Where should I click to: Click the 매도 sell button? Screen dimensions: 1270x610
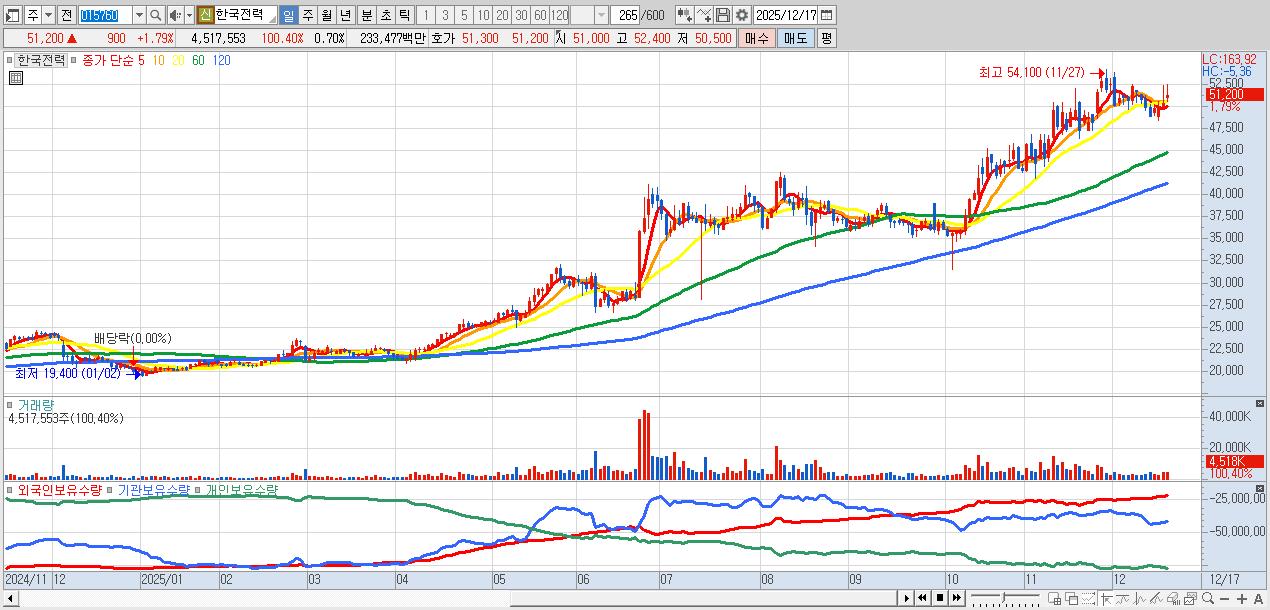795,38
